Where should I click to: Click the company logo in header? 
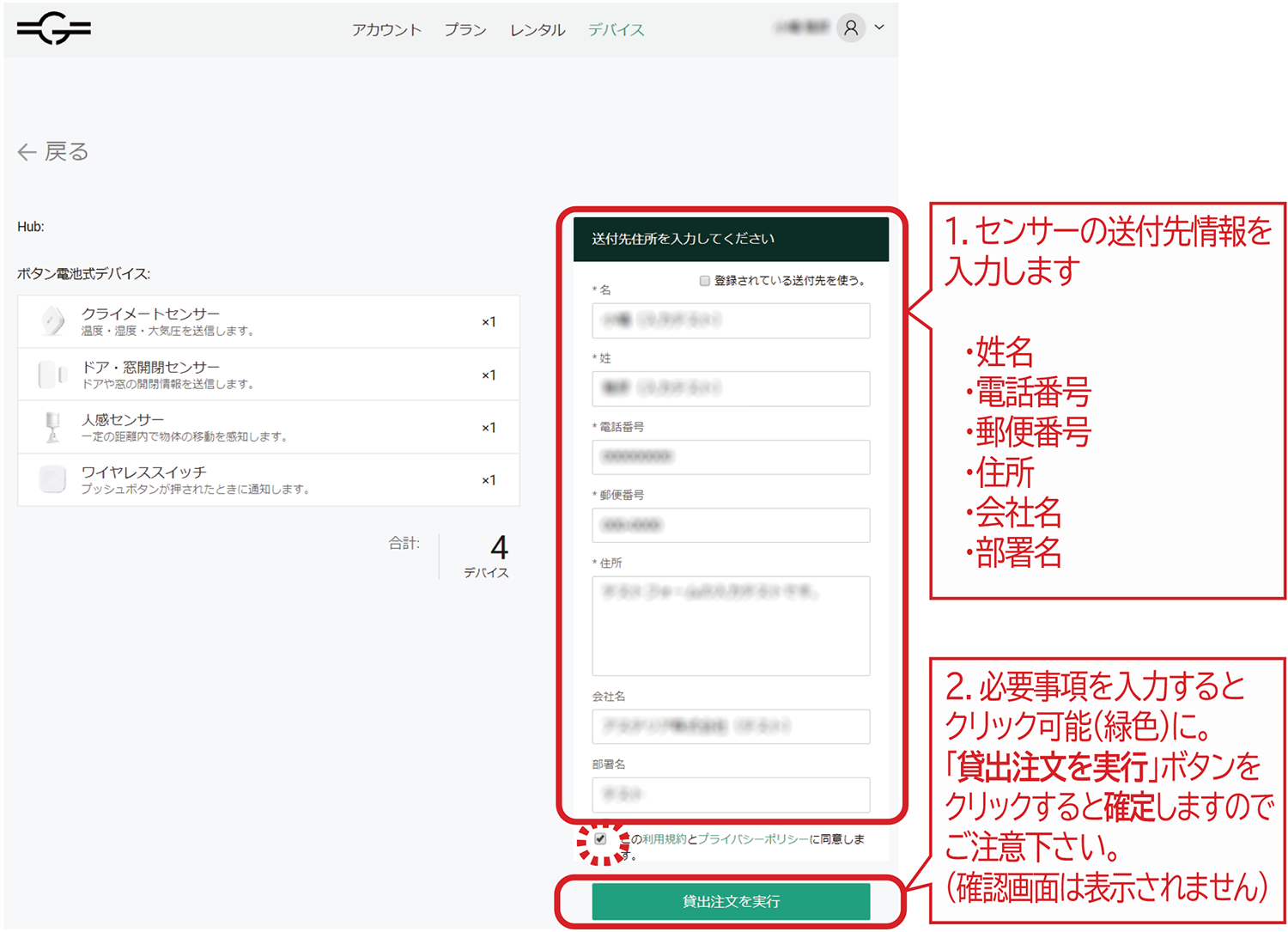pos(54,28)
